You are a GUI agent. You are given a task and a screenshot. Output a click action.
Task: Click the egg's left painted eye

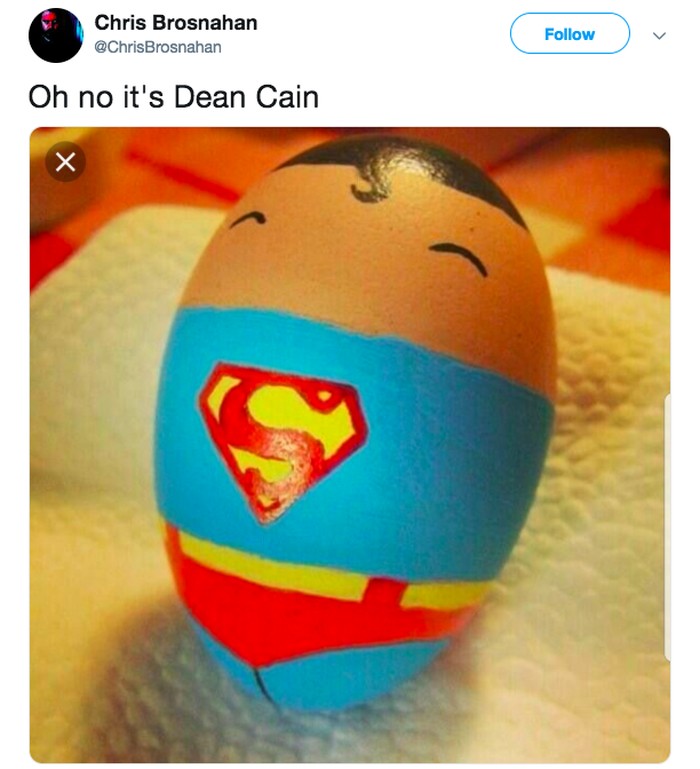[x=246, y=217]
